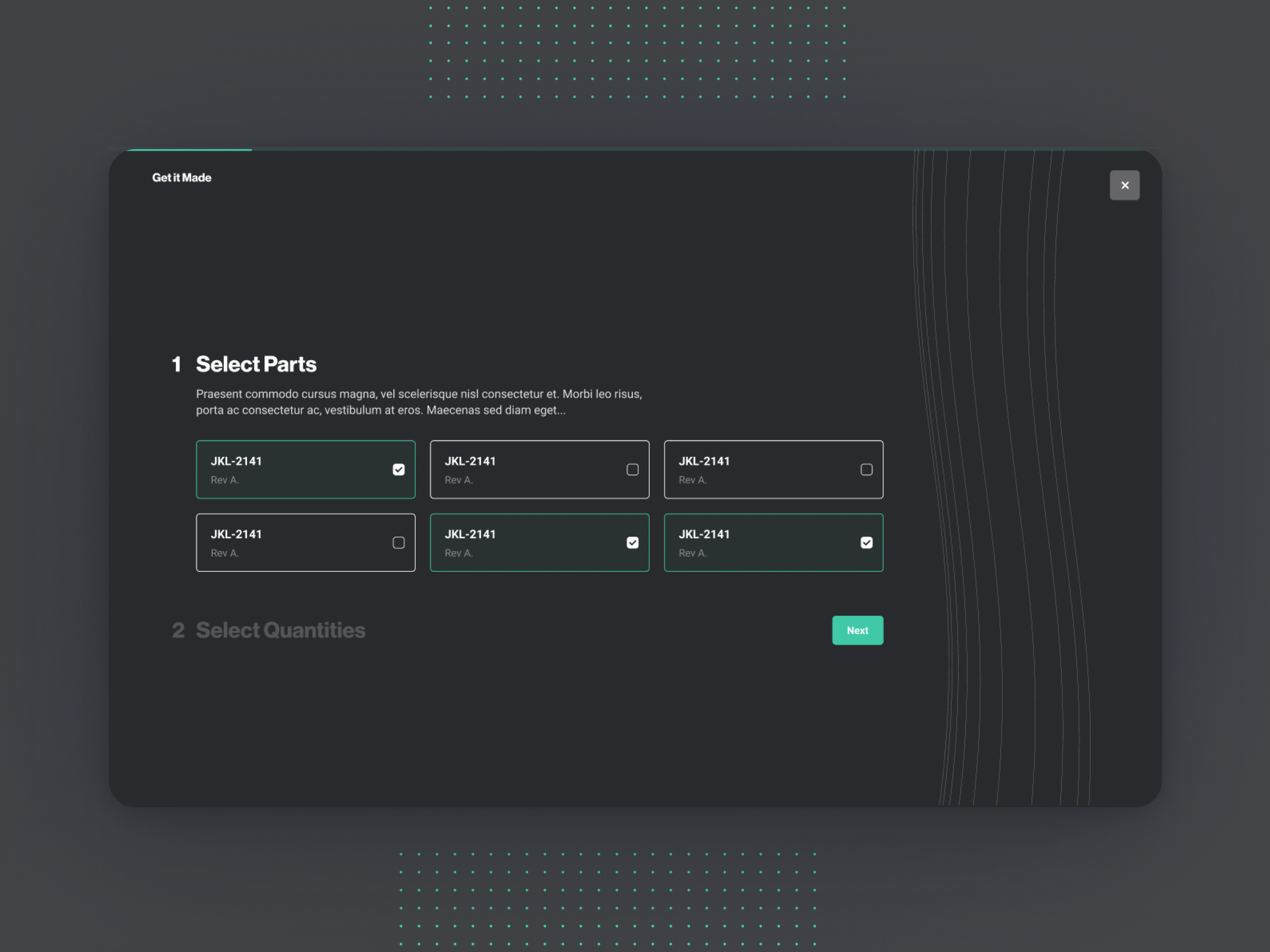This screenshot has height=952, width=1270.
Task: Check the middle checkbox in top row
Action: point(632,470)
